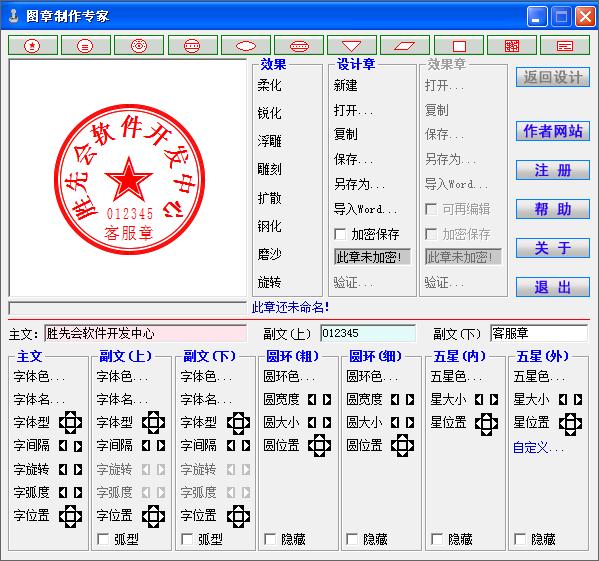Click the 注册 button
599x561 pixels.
(553, 170)
